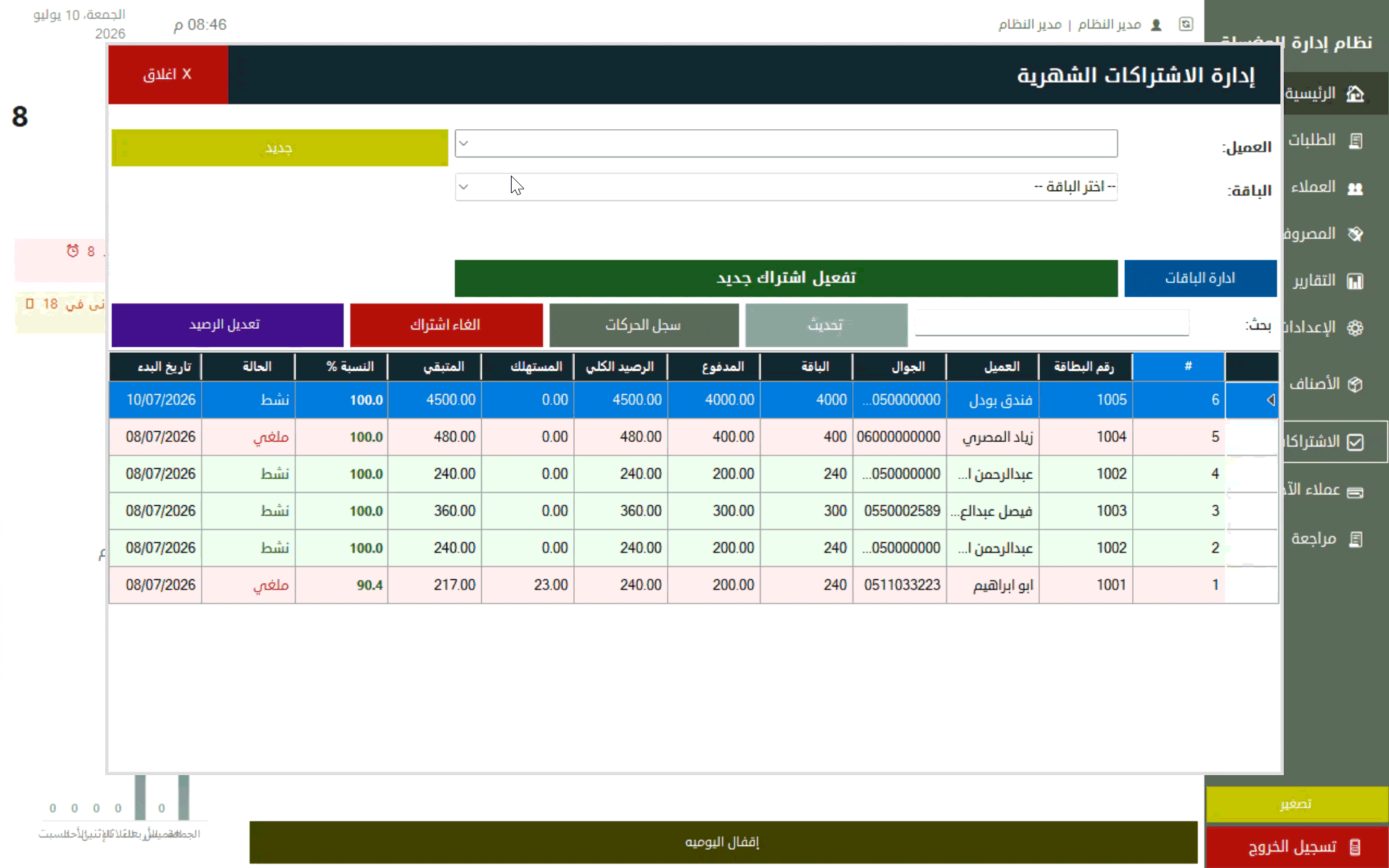The height and width of the screenshot is (868, 1389).
Task: Click phone cell 0511033223
Action: click(900, 585)
